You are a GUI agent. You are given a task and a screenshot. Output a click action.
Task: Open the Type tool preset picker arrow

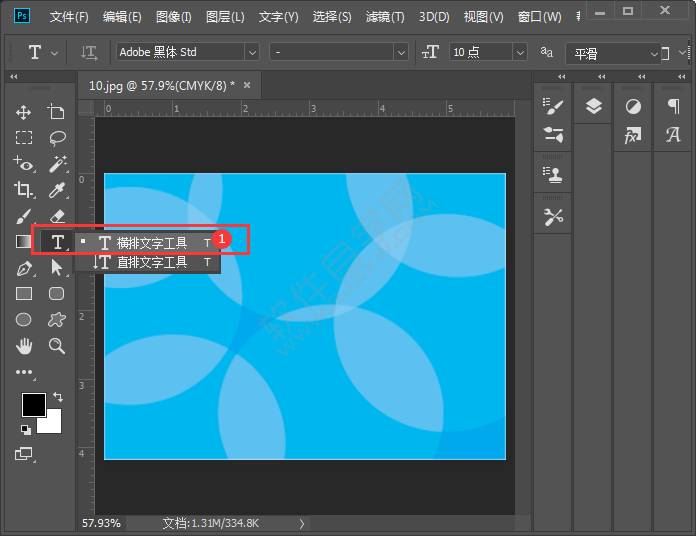pos(54,53)
